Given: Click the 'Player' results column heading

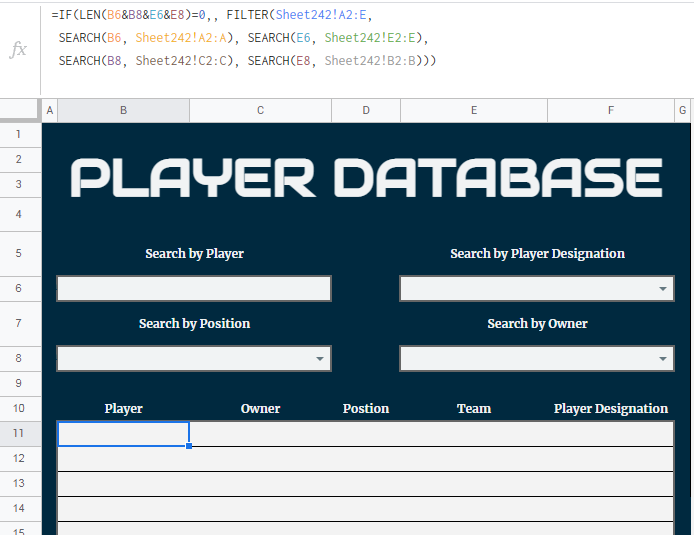Looking at the screenshot, I should pos(123,408).
